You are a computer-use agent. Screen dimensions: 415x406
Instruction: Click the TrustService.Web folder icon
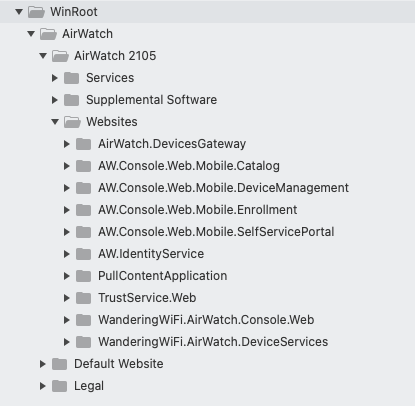click(83, 298)
